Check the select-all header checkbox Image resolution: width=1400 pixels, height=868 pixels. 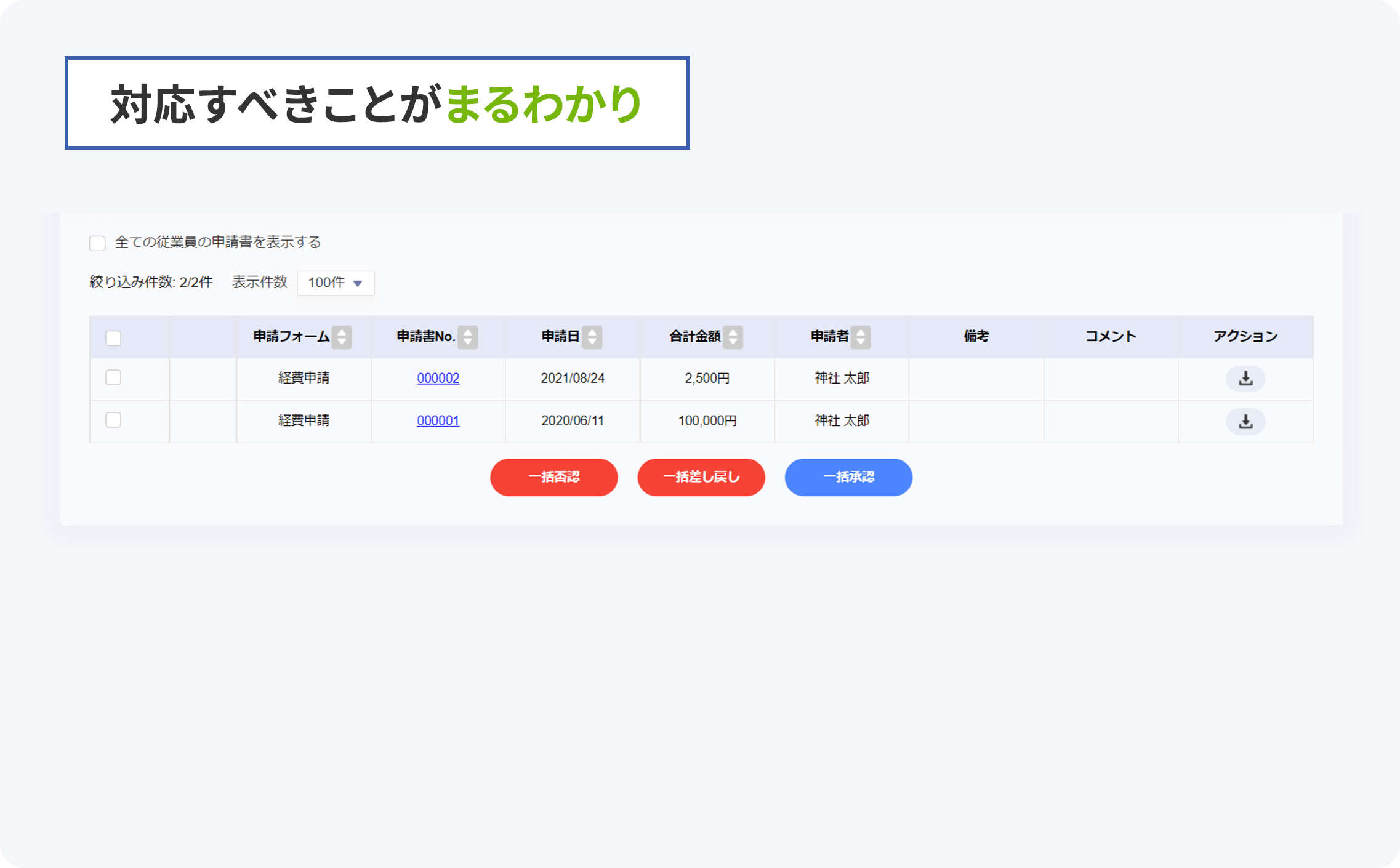tap(113, 338)
